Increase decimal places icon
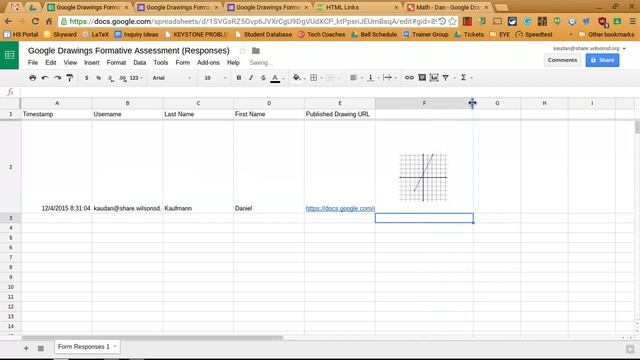This screenshot has height=360, width=640. pos(122,78)
